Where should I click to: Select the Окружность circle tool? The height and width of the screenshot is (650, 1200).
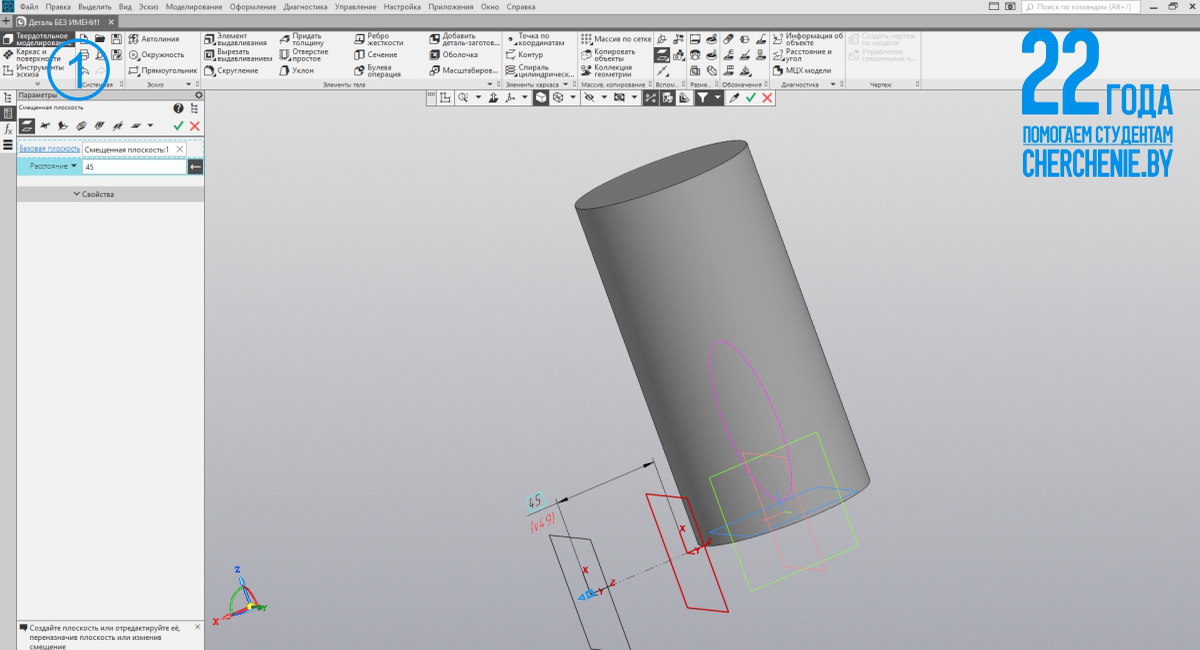(155, 55)
